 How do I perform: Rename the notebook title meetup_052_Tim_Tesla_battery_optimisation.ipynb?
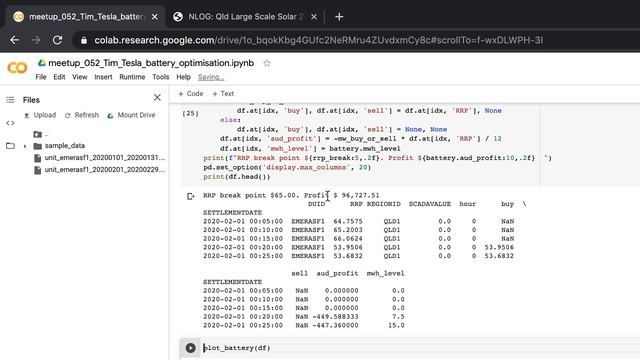pos(151,63)
